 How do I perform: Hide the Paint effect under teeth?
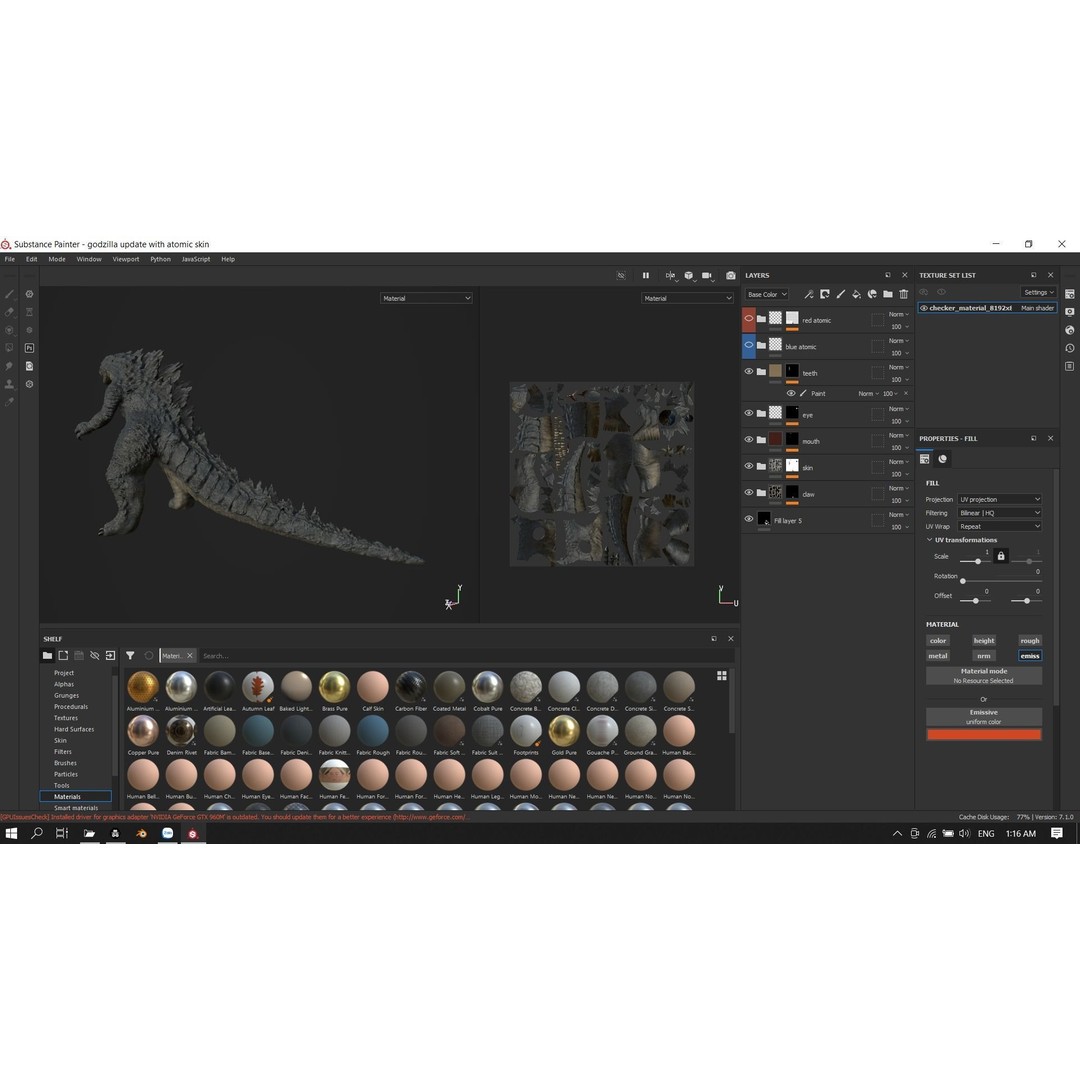(x=791, y=393)
